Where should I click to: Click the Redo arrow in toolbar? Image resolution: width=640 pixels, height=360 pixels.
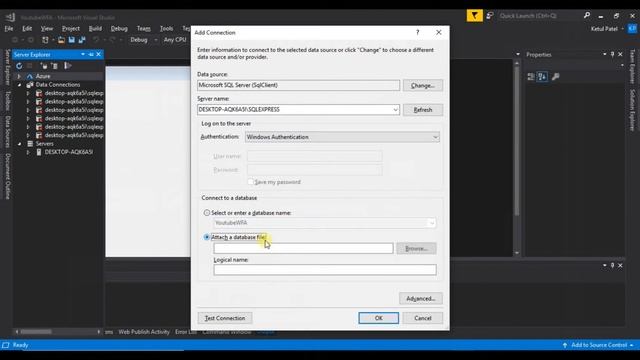[x=112, y=40]
